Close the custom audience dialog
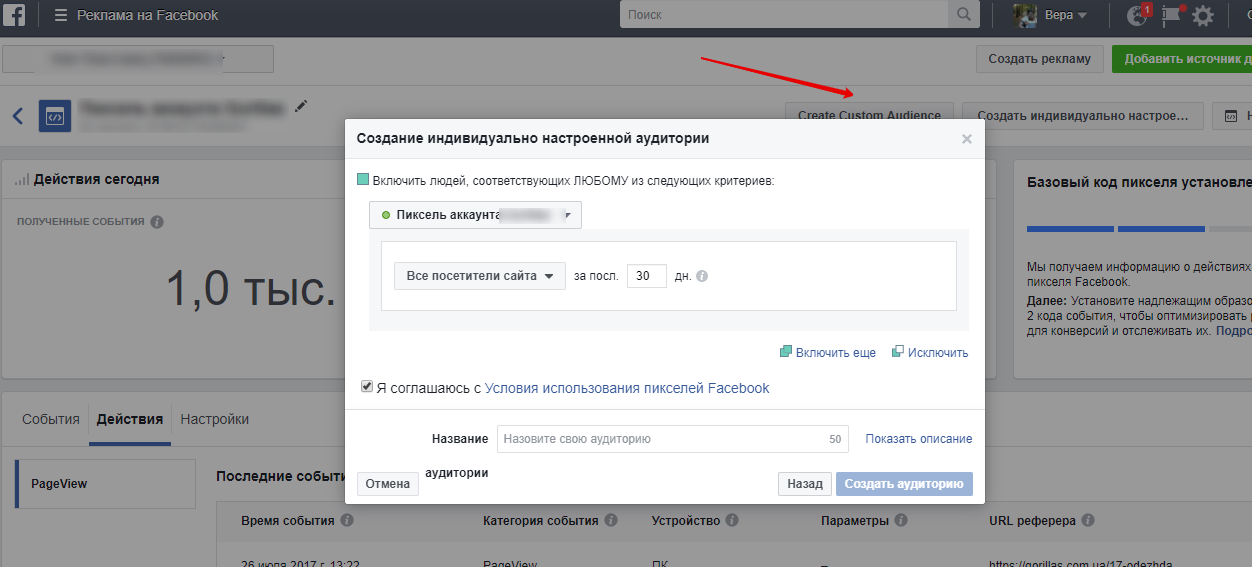This screenshot has width=1252, height=567. coord(966,139)
